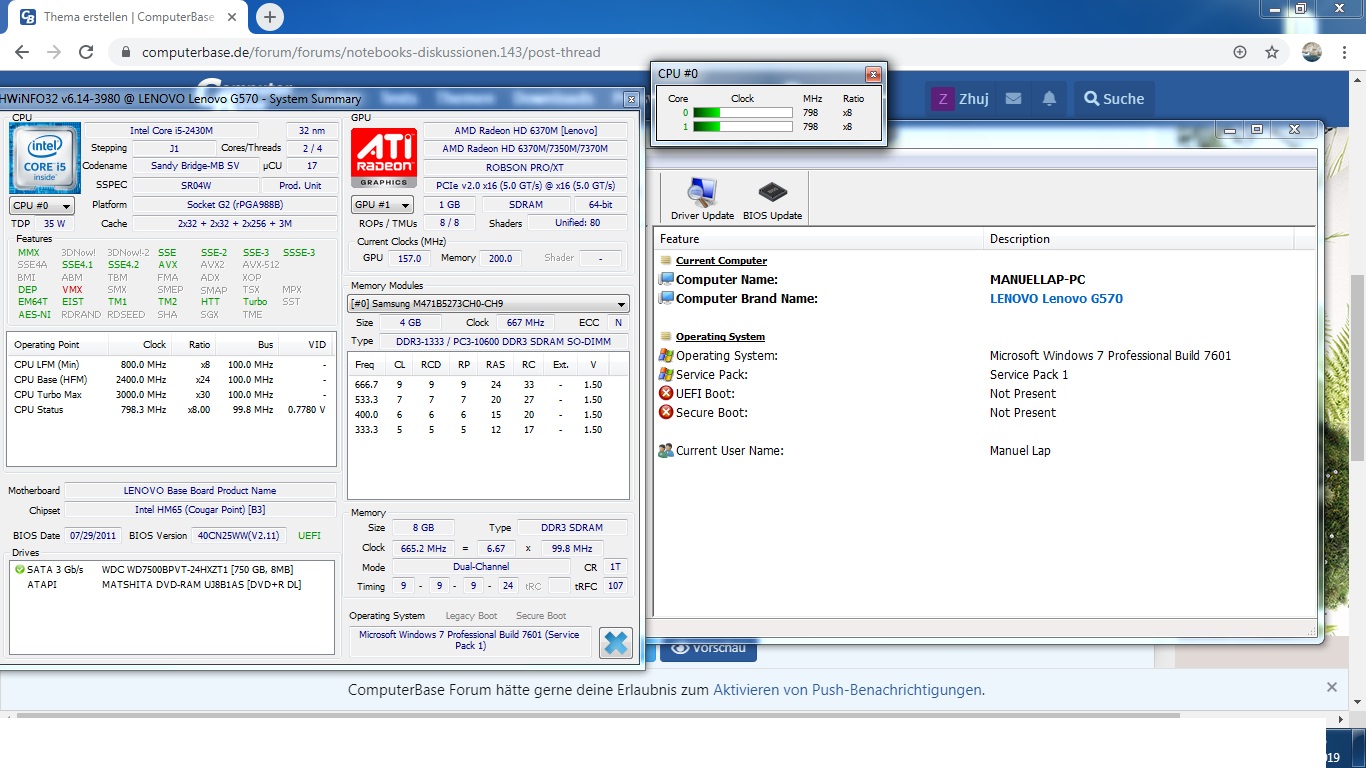Click the BIOS version 40CN25WW(V2.11) field
The image size is (1366, 768).
pos(239,535)
